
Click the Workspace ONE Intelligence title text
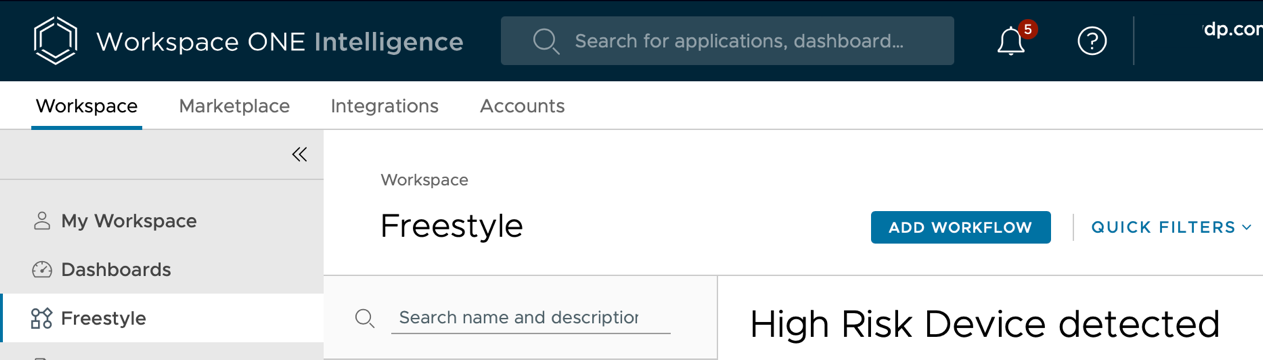[x=279, y=42]
